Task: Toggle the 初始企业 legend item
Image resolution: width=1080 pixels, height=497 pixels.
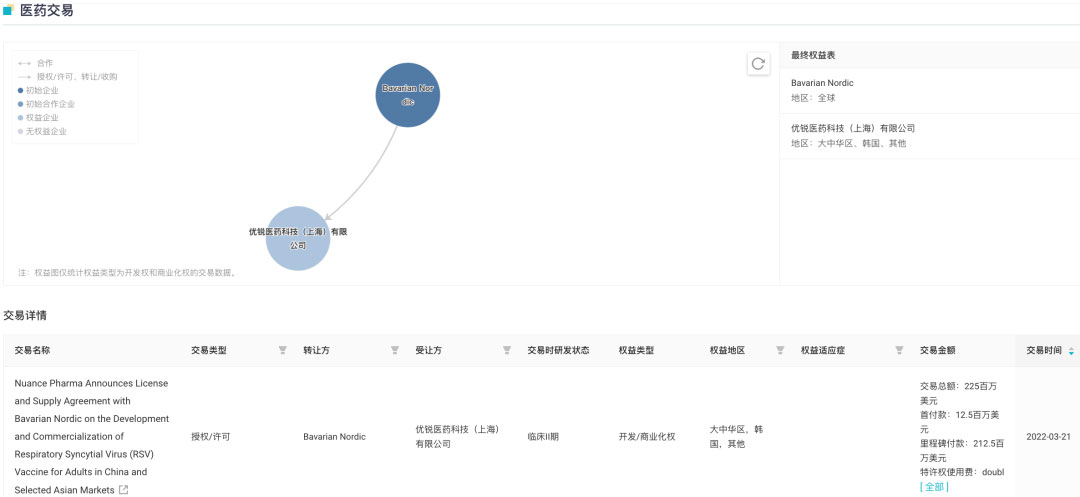Action: point(40,90)
